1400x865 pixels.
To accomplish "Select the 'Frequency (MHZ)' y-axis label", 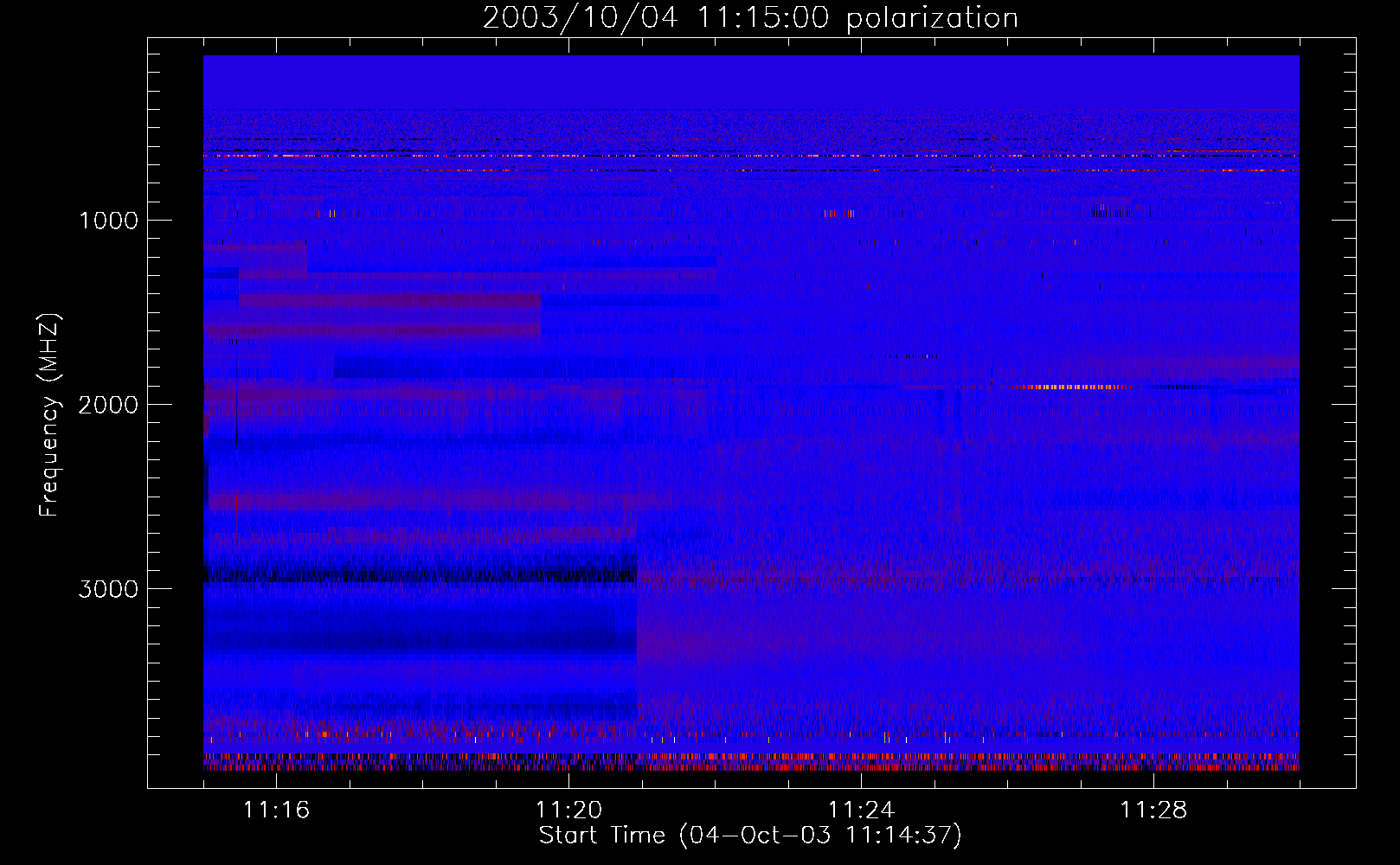I will (49, 415).
